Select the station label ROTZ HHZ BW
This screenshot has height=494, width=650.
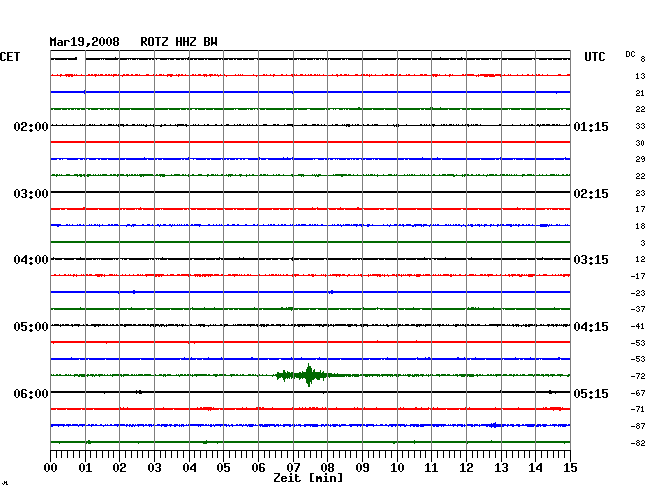(179, 42)
